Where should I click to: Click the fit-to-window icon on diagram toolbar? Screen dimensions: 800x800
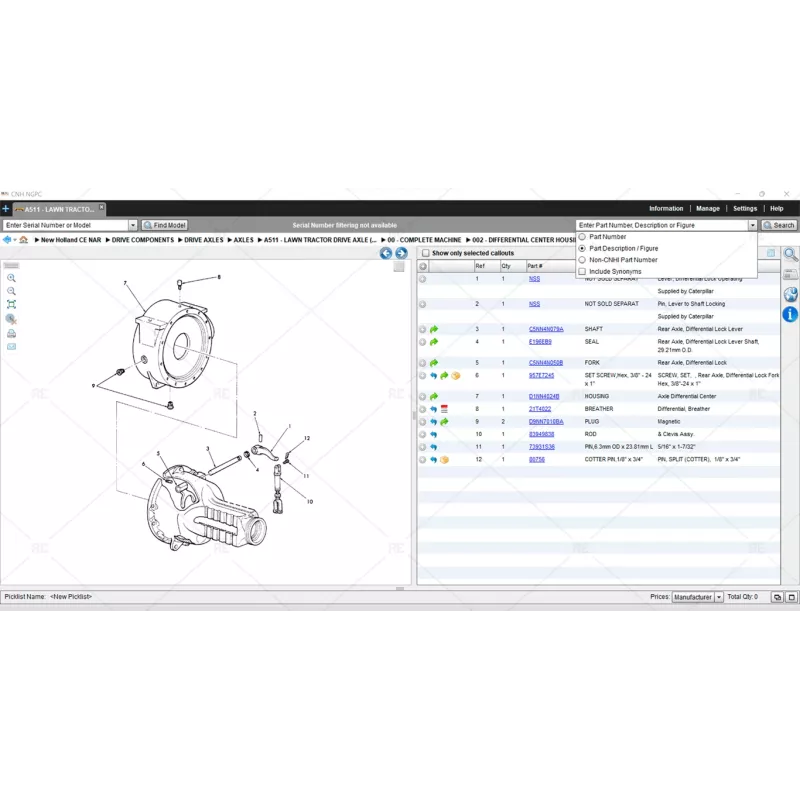pyautogui.click(x=11, y=304)
